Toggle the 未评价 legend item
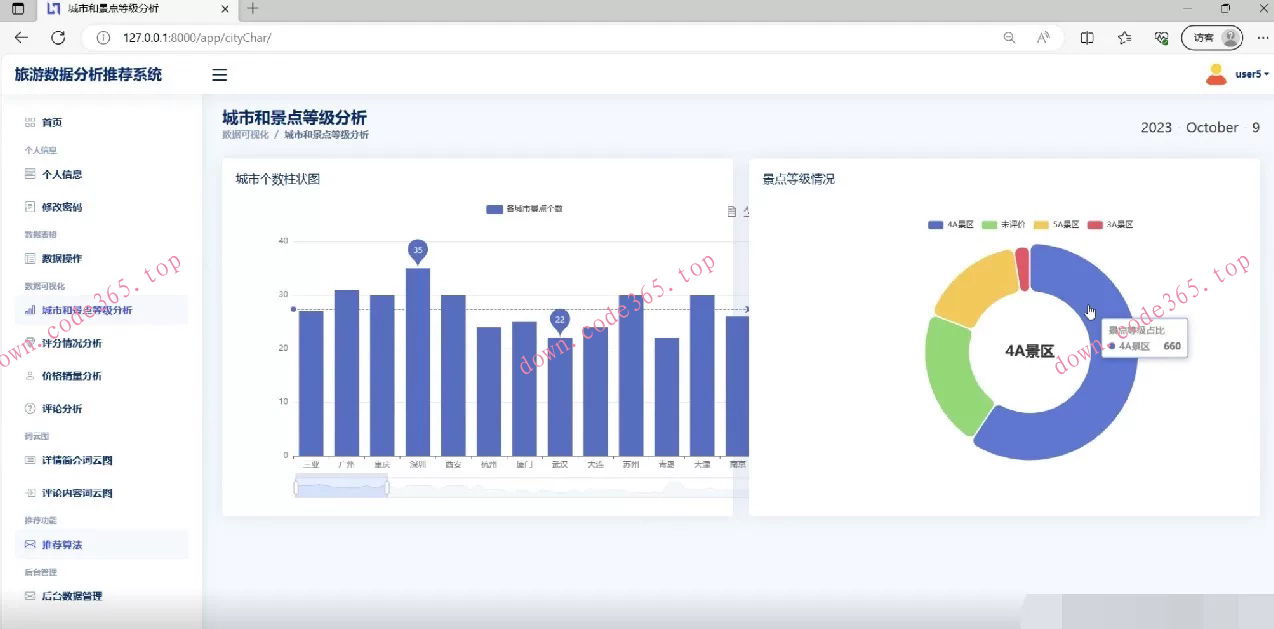1274x629 pixels. coord(1005,225)
